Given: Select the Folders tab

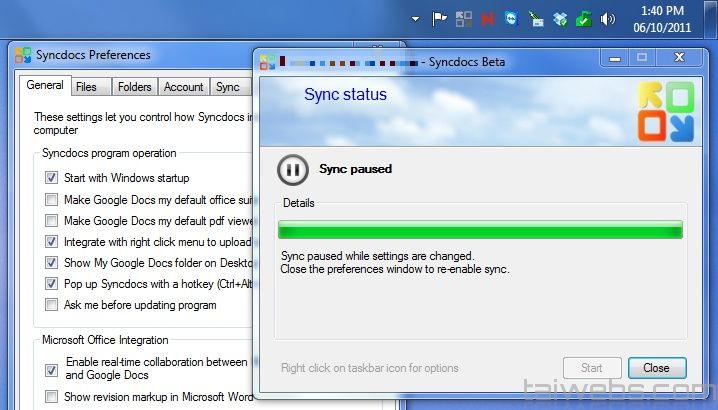Looking at the screenshot, I should tap(134, 87).
